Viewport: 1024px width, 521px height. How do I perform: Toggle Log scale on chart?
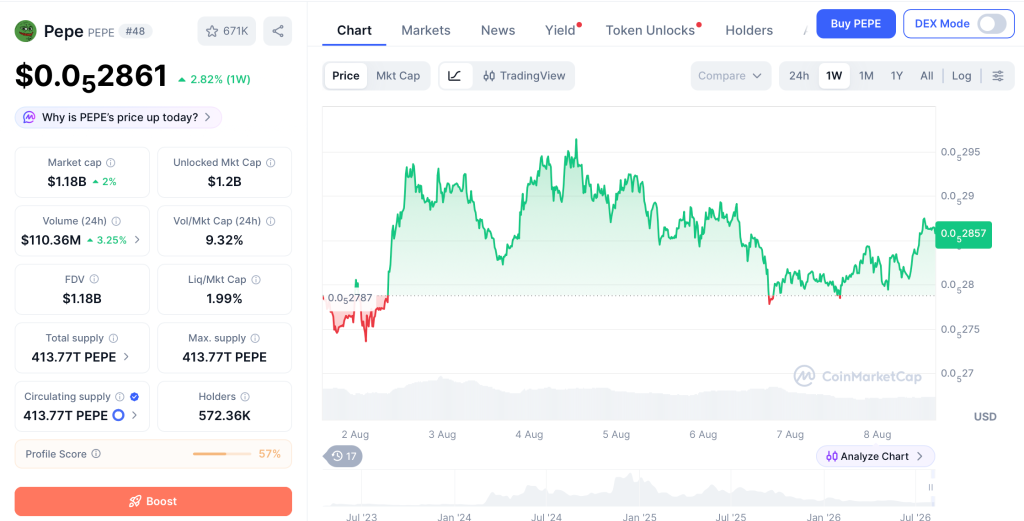coord(961,76)
